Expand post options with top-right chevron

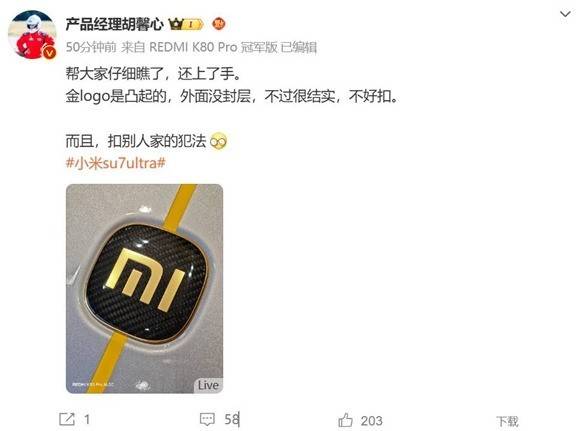(x=565, y=14)
